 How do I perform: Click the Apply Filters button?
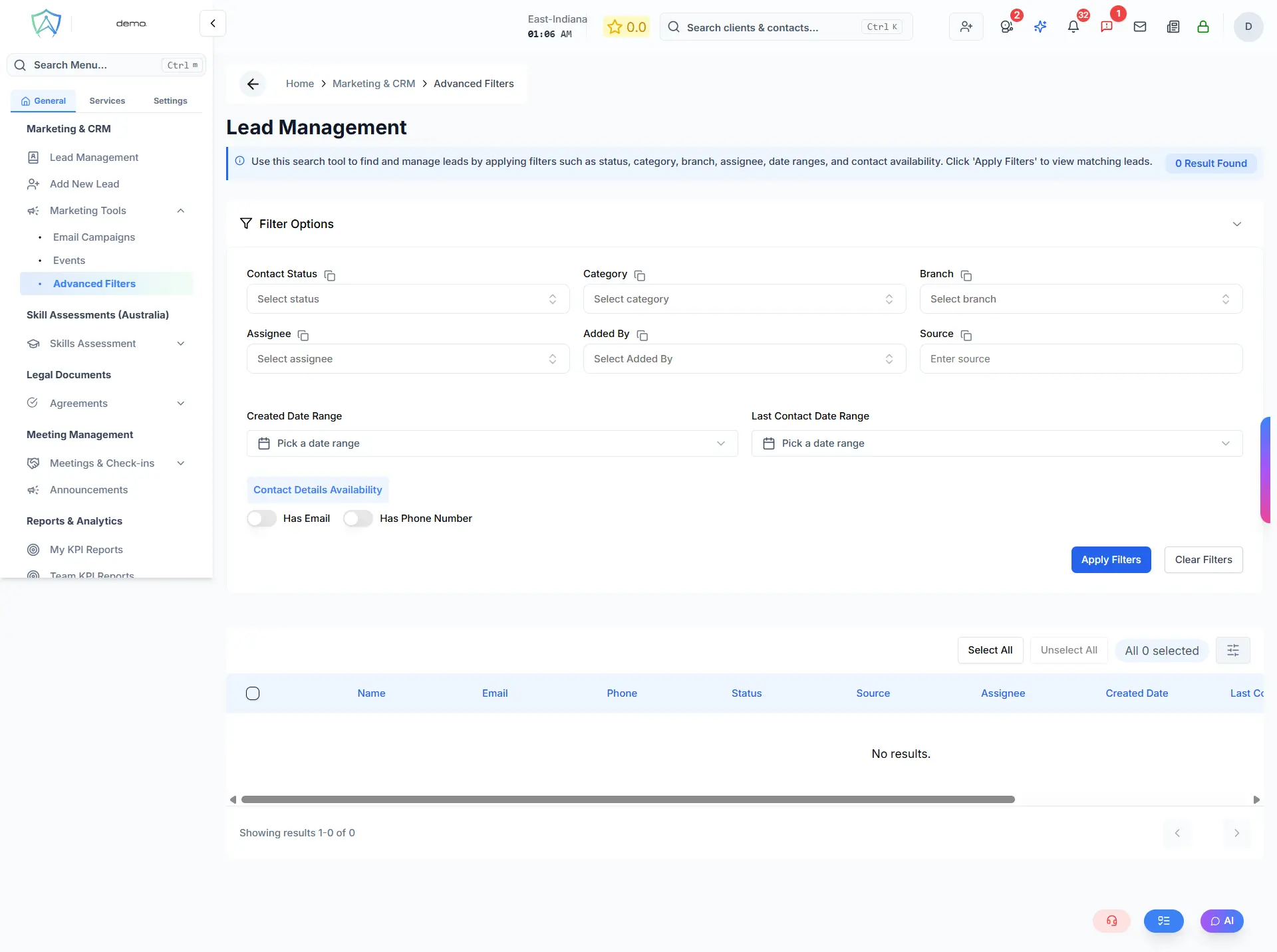click(1111, 560)
